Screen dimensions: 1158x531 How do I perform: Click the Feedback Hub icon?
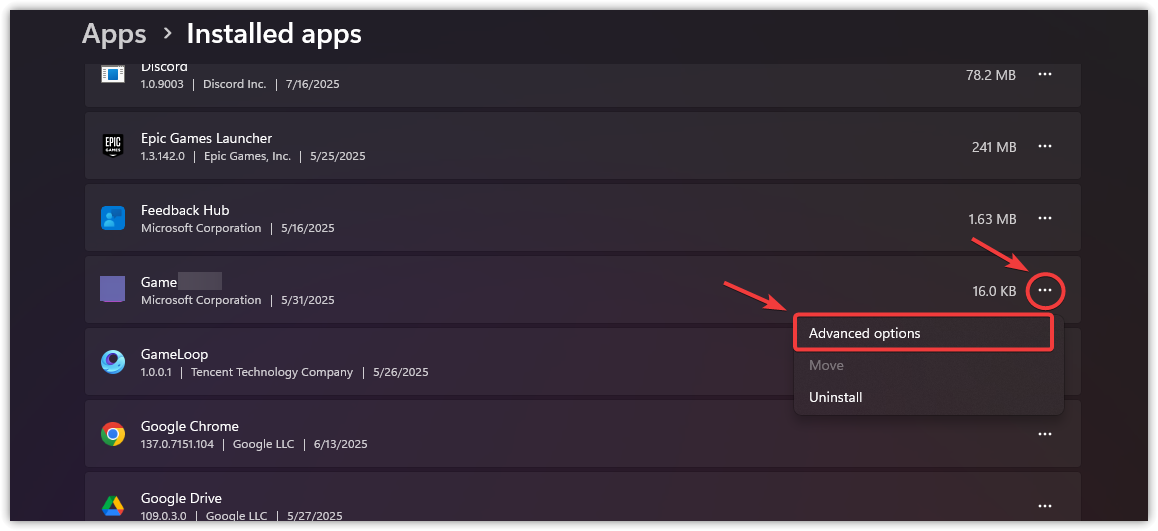tap(113, 218)
